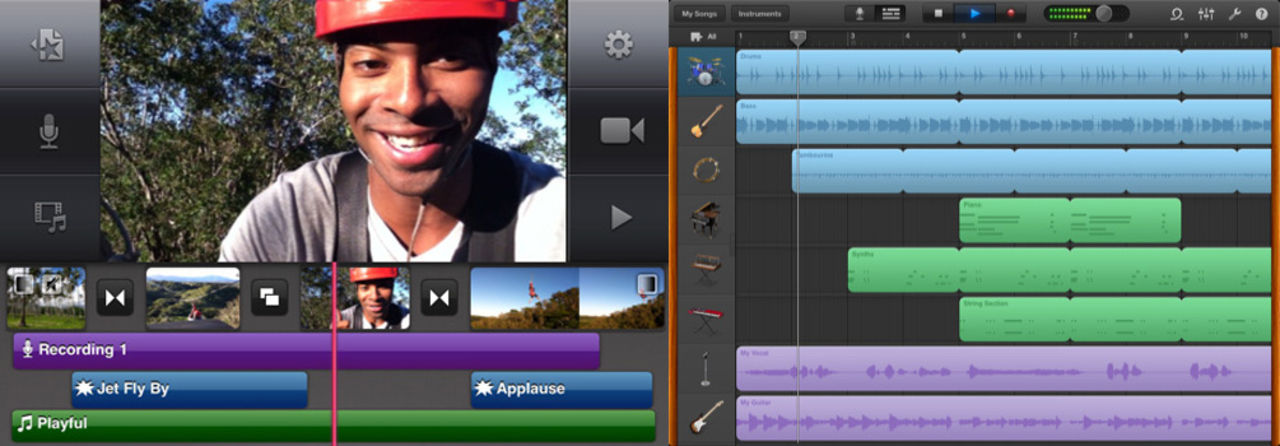
Task: Tap bar 5 on the GarageBand ruler
Action: pos(965,37)
